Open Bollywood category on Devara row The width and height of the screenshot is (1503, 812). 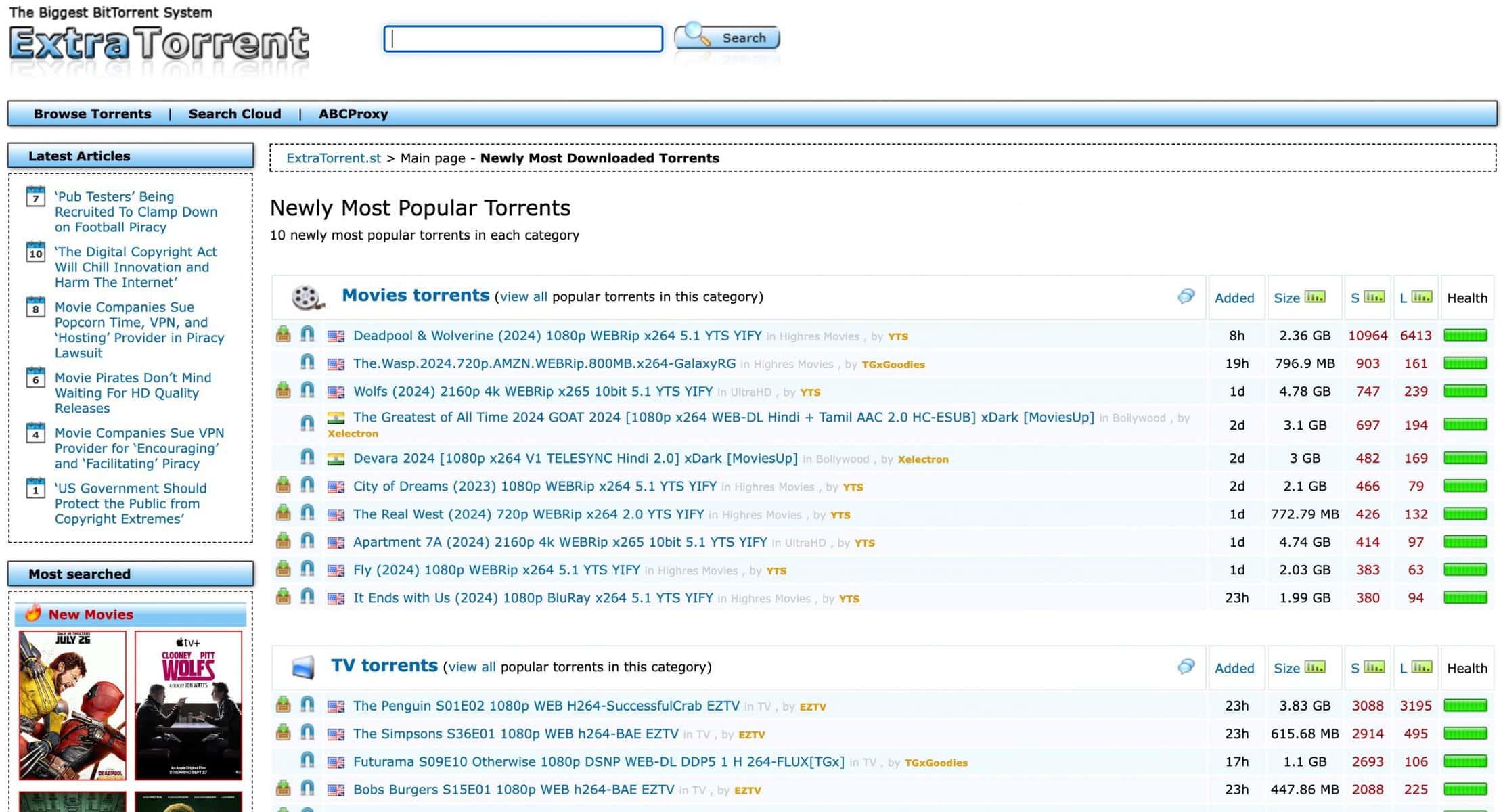(x=843, y=459)
